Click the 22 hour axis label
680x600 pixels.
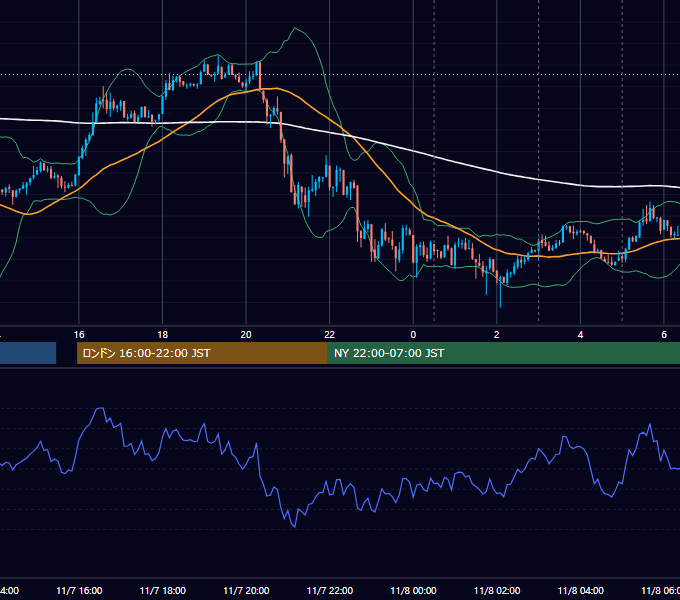click(330, 335)
